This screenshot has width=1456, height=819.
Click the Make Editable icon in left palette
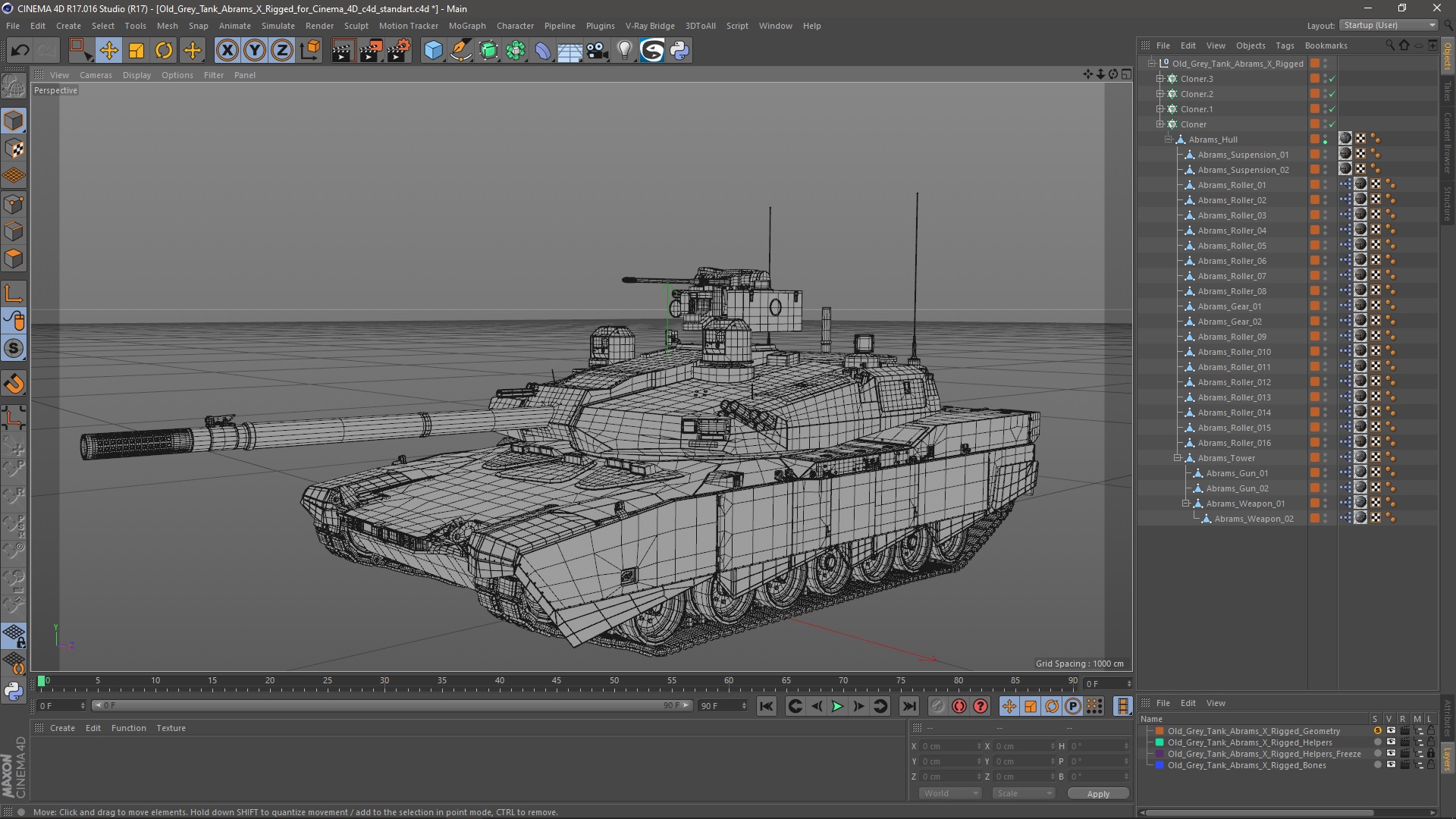(x=14, y=86)
